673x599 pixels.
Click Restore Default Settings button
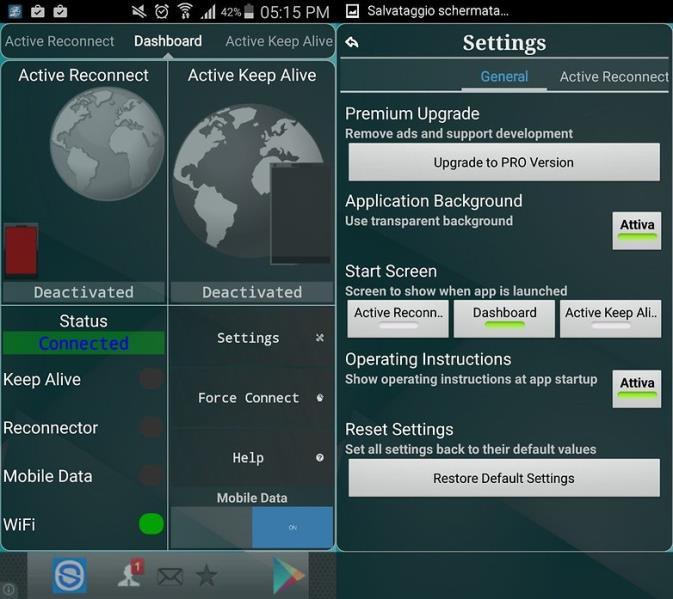504,478
